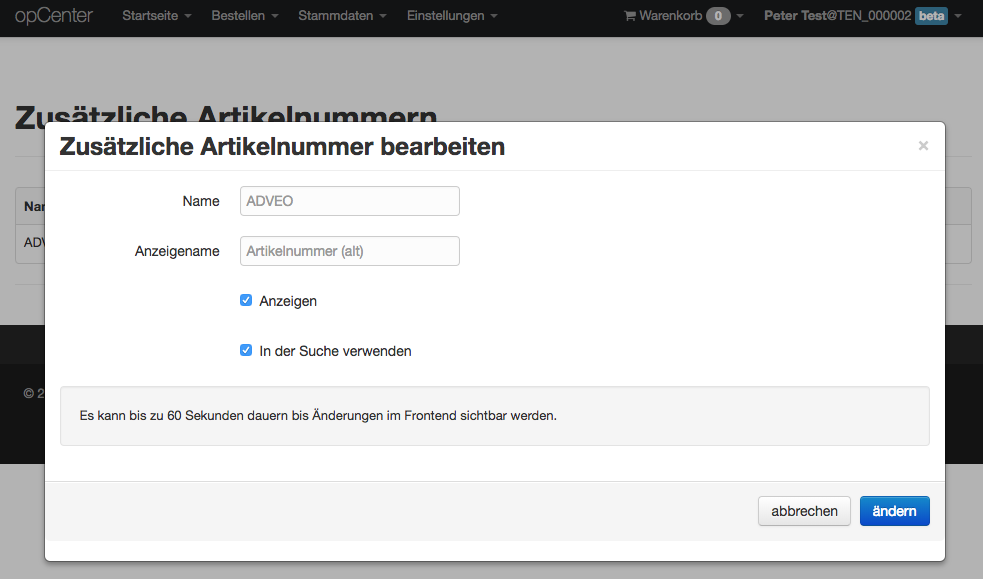
Task: Click the frontend changes notice box
Action: coord(497,415)
